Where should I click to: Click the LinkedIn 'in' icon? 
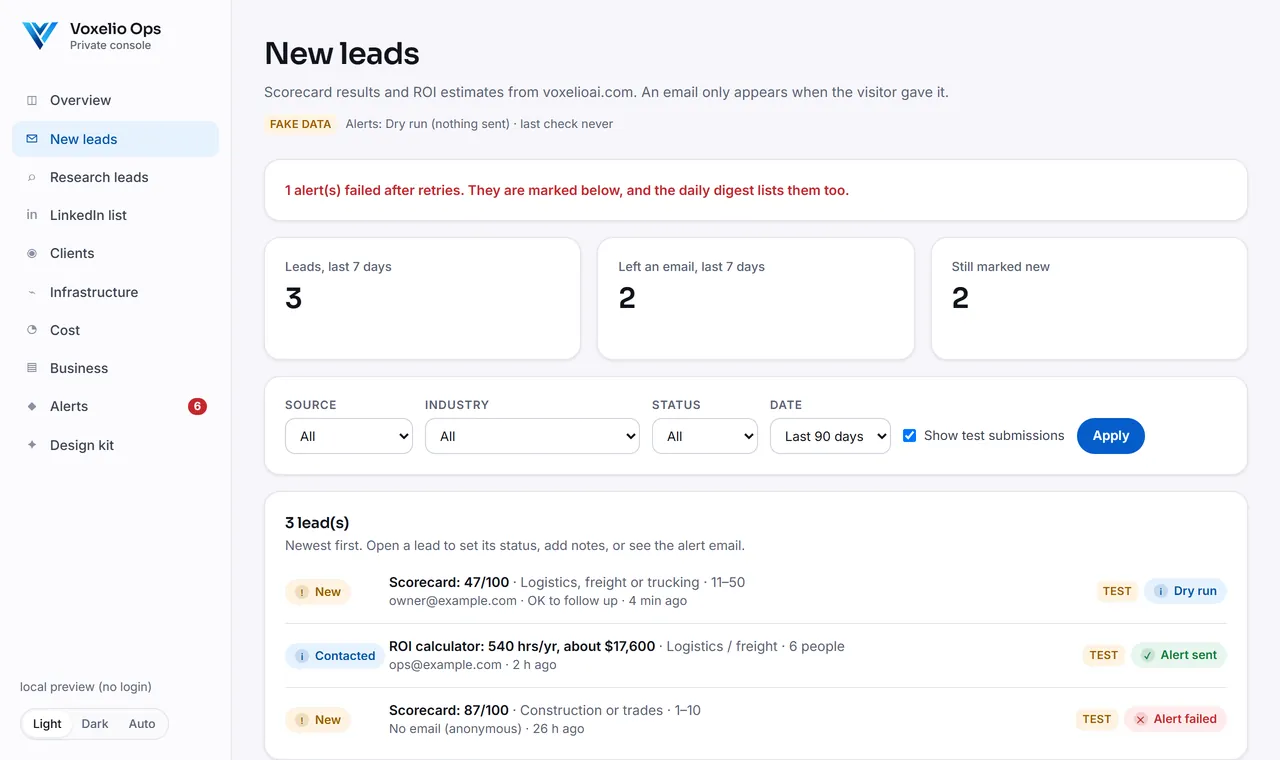(32, 215)
